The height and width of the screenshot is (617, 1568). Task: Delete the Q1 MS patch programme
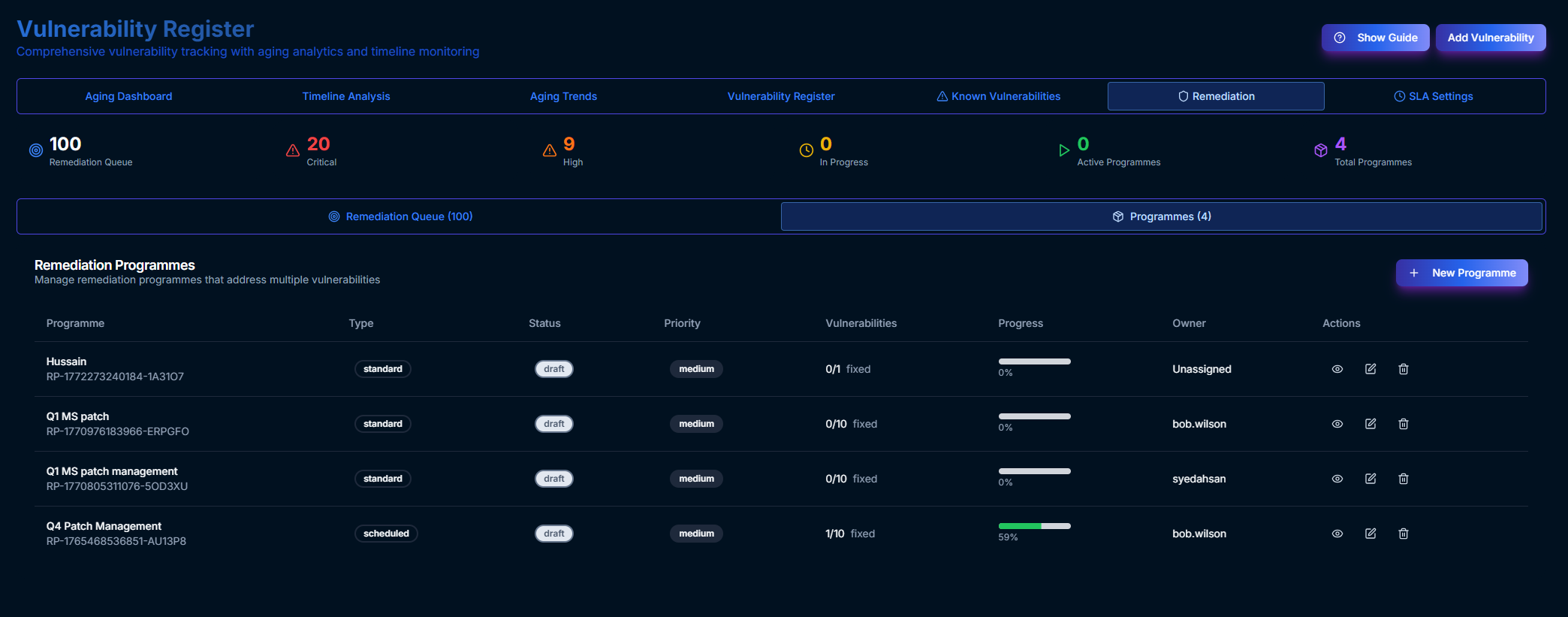tap(1404, 424)
